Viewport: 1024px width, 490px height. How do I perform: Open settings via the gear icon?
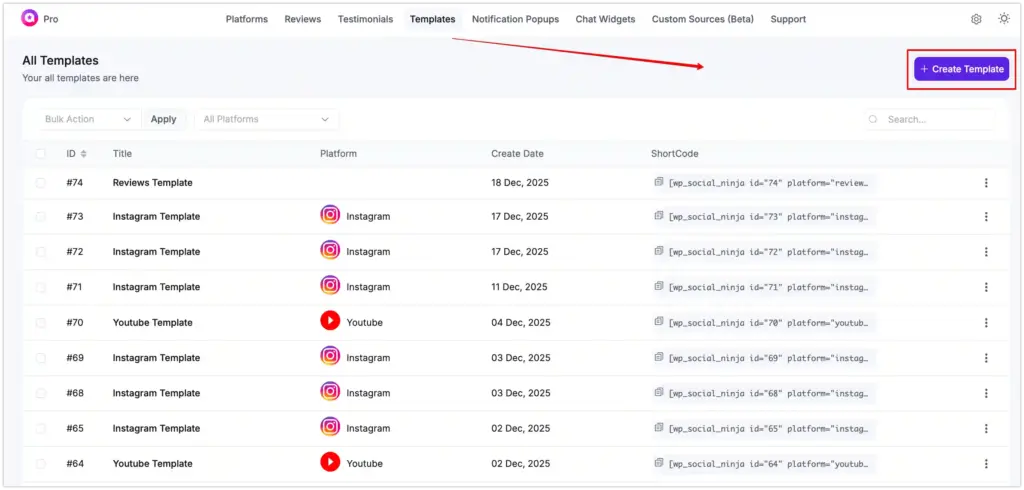coord(976,19)
